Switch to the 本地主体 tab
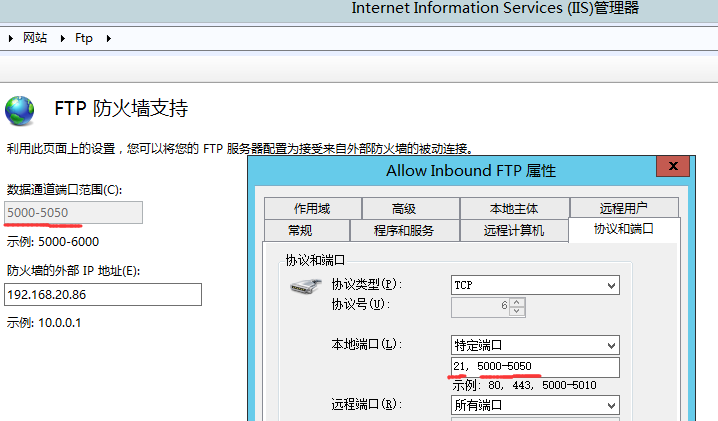The width and height of the screenshot is (718, 421). (515, 208)
